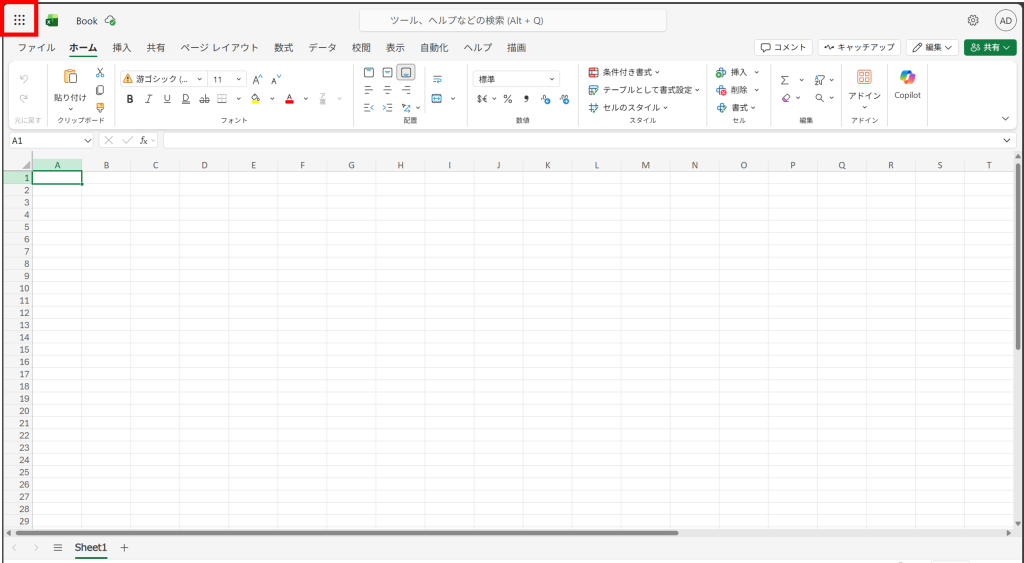This screenshot has height=563, width=1024.
Task: Click the increase font size icon
Action: (x=257, y=79)
